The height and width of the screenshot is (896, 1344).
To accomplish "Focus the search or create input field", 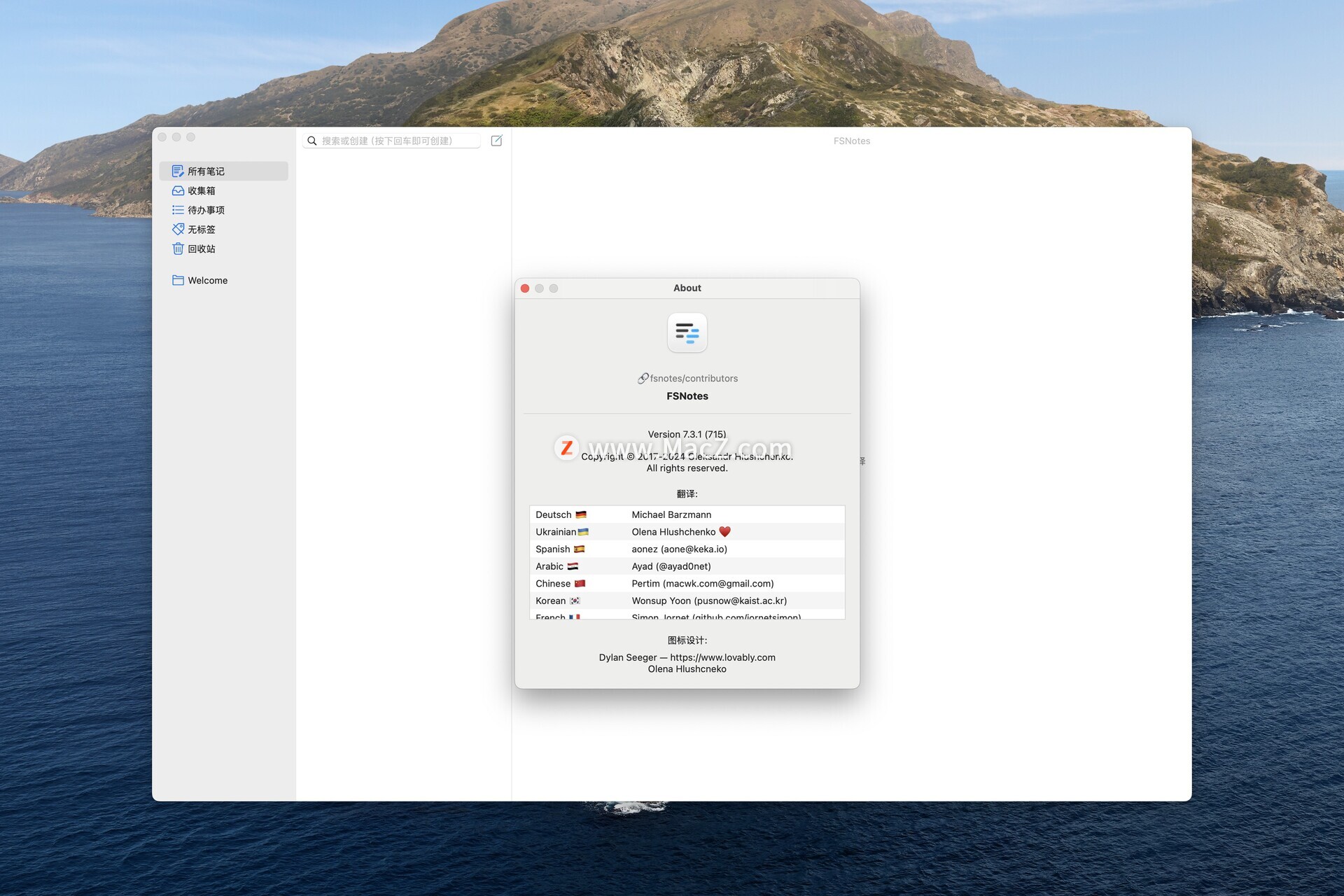I will (391, 141).
